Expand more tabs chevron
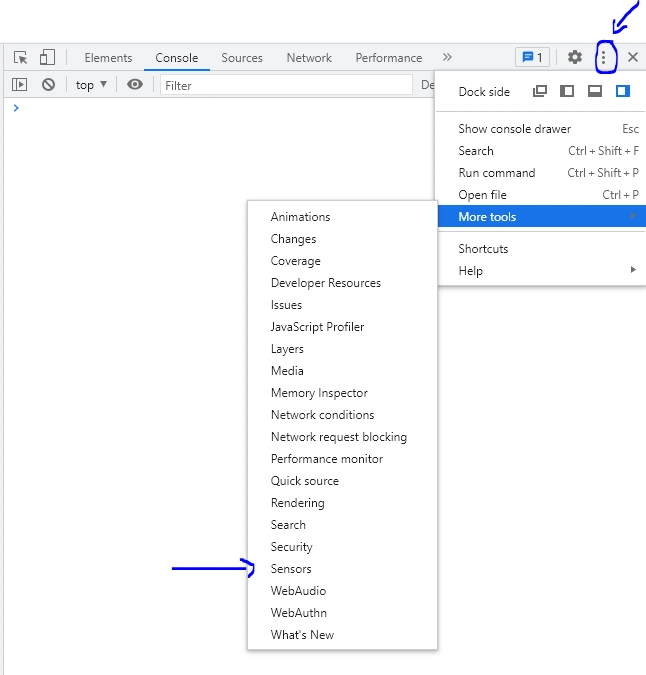 click(x=447, y=58)
